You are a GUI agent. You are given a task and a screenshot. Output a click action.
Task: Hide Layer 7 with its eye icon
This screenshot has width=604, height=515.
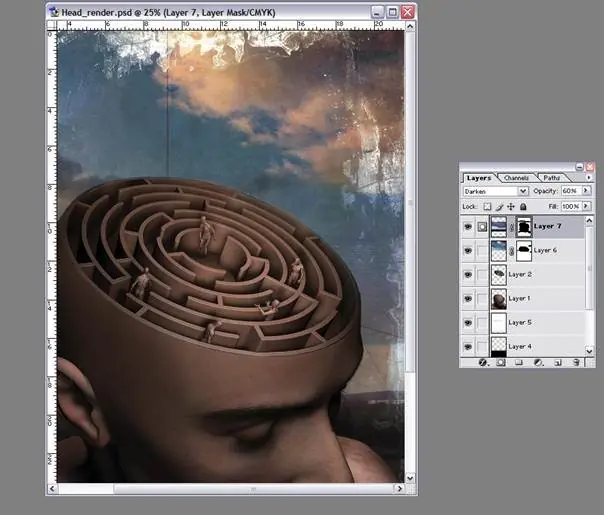tap(468, 226)
